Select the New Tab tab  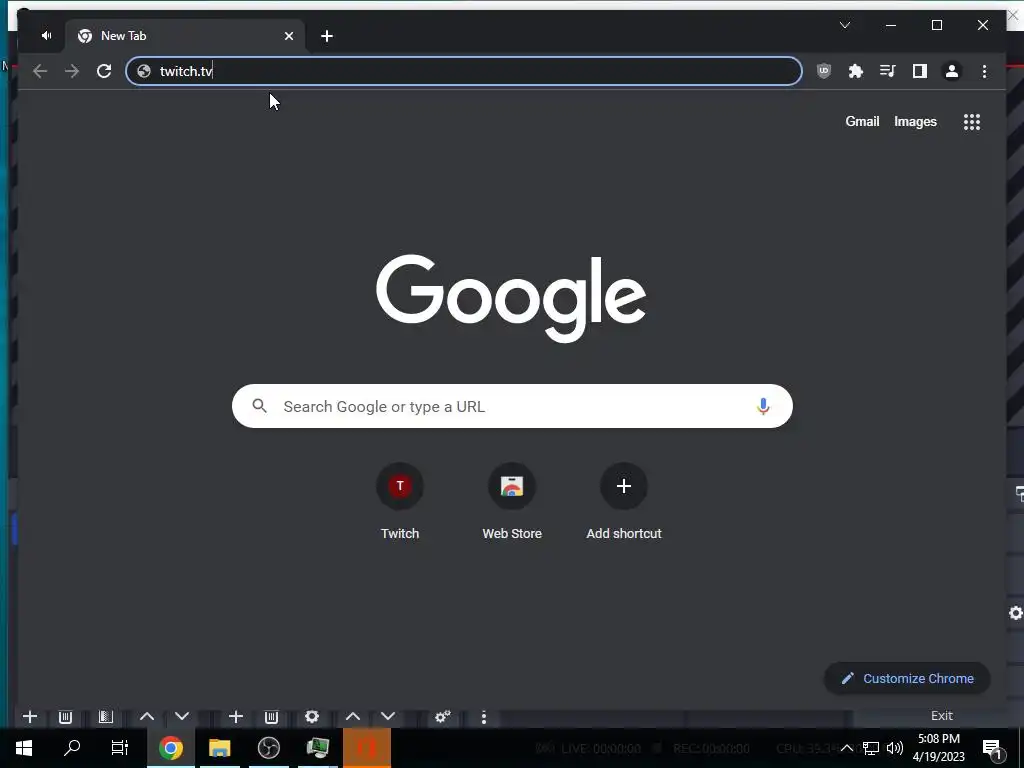pos(184,36)
